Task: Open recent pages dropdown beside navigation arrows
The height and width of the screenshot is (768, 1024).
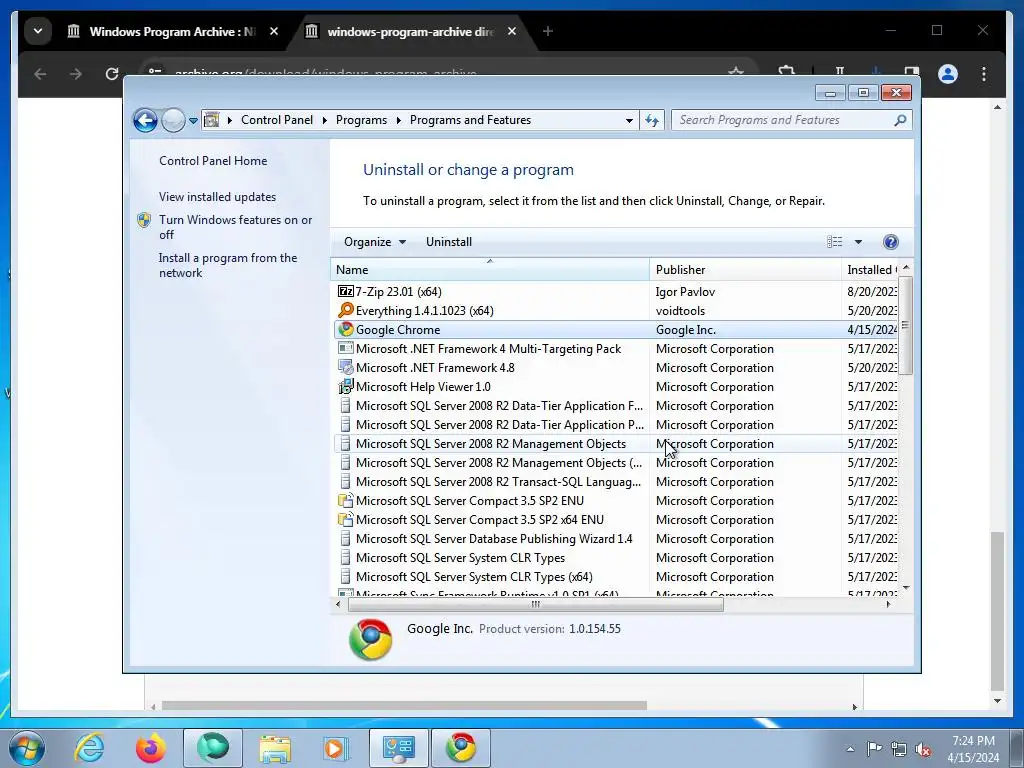Action: pyautogui.click(x=193, y=121)
